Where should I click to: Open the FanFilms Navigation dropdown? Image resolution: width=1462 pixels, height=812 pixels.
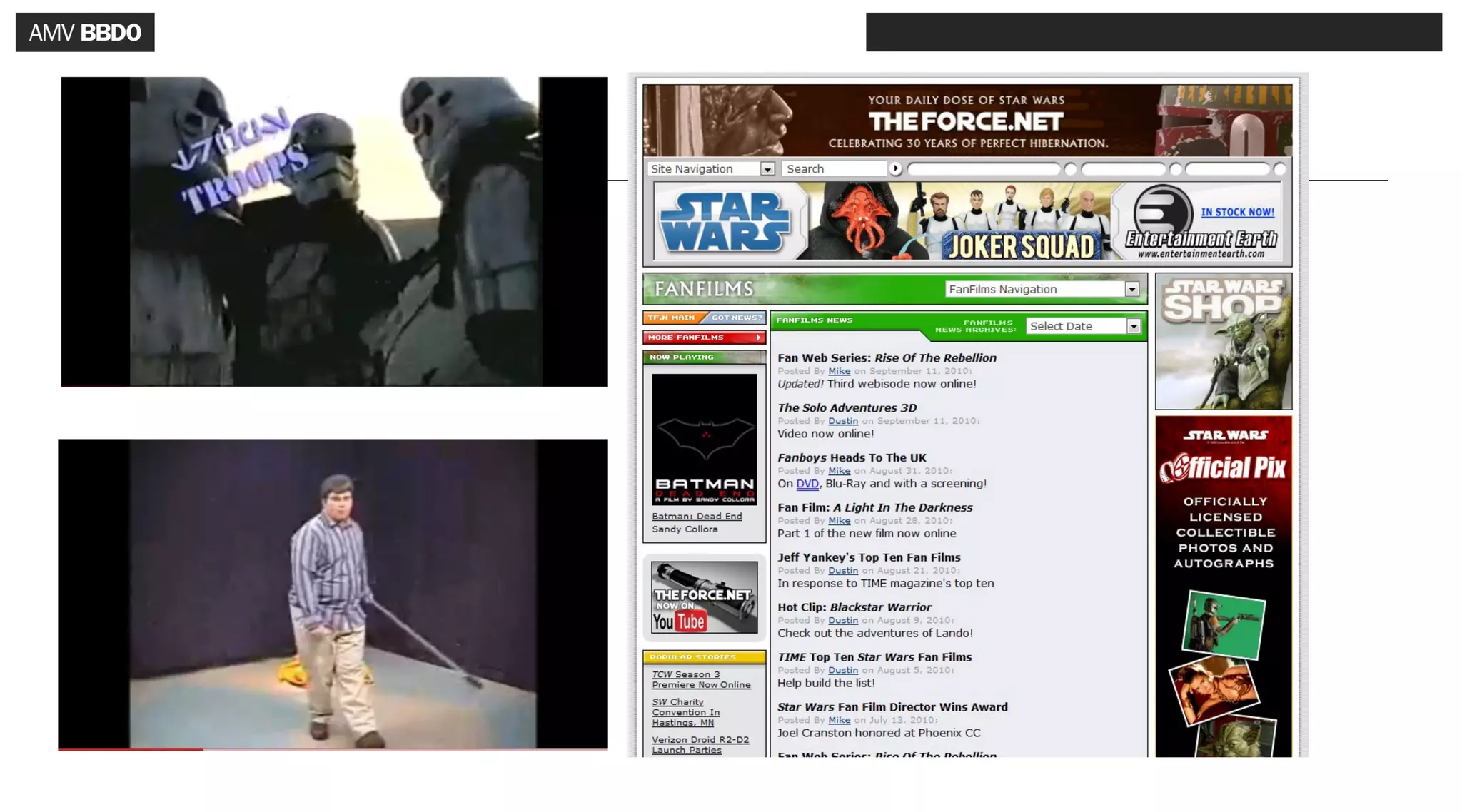1131,289
